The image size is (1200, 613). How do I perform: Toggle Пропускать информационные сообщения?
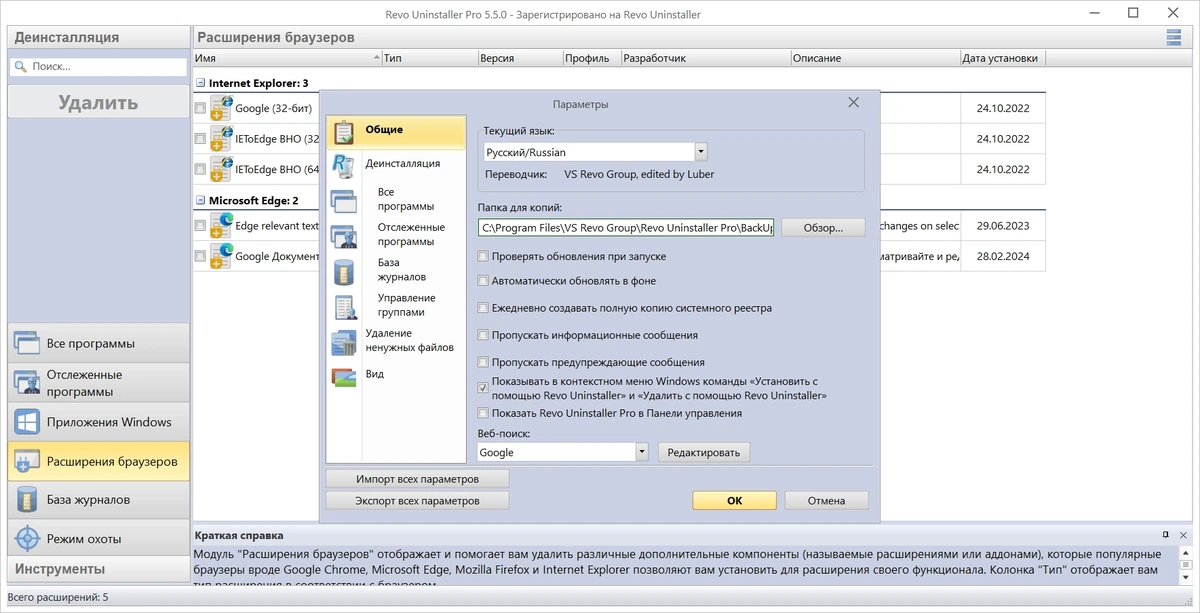[483, 335]
